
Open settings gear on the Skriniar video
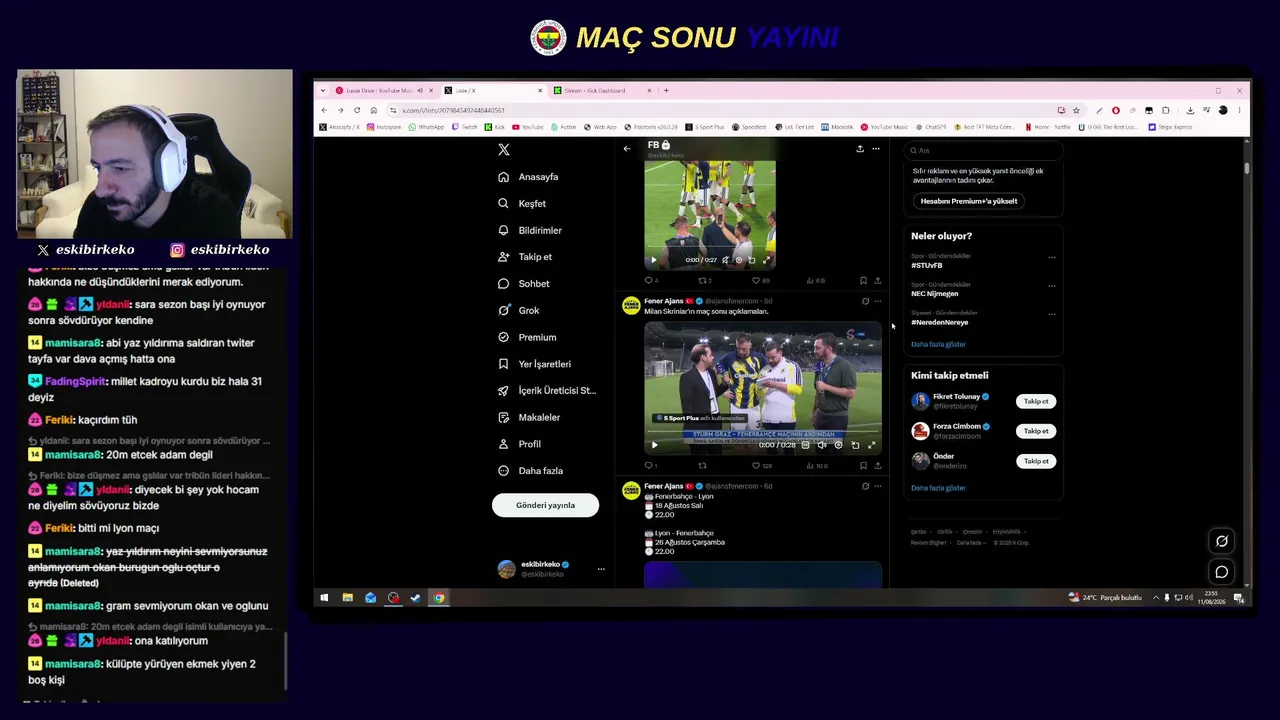click(838, 445)
